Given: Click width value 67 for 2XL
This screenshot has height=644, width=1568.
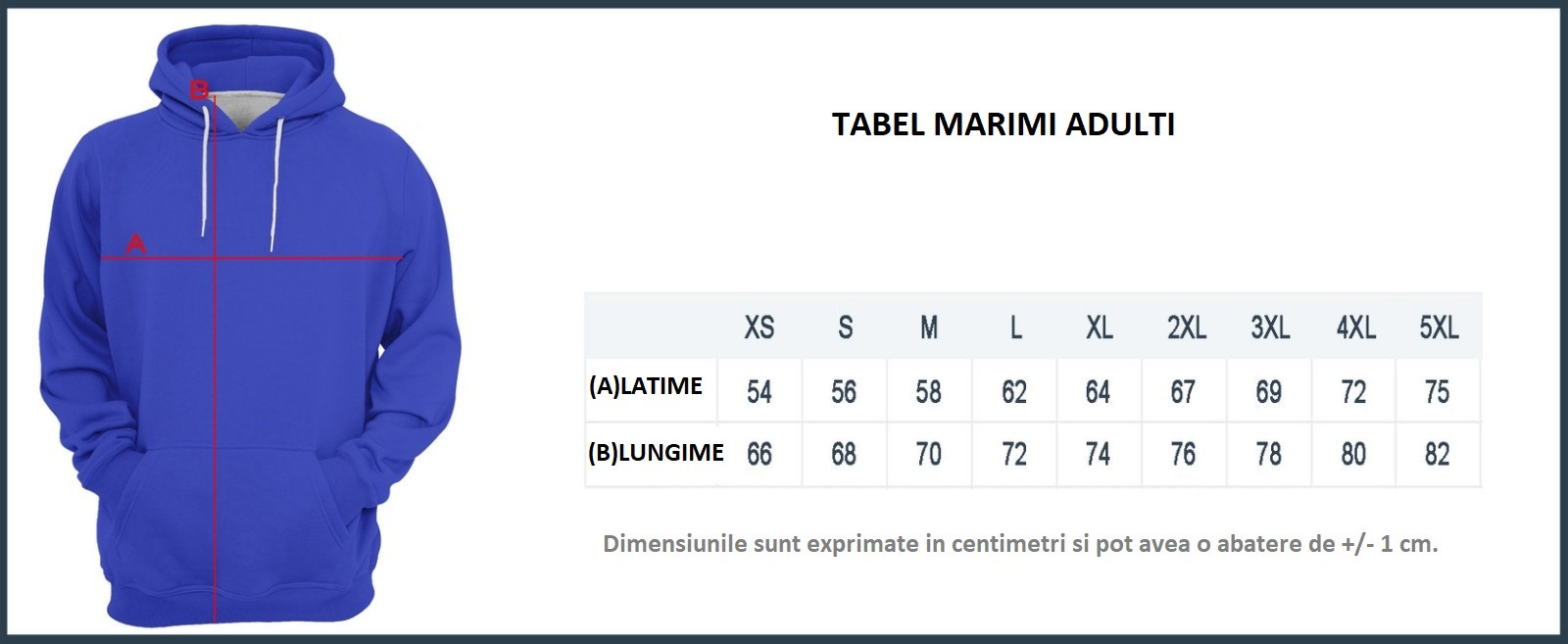Looking at the screenshot, I should pos(1183,392).
